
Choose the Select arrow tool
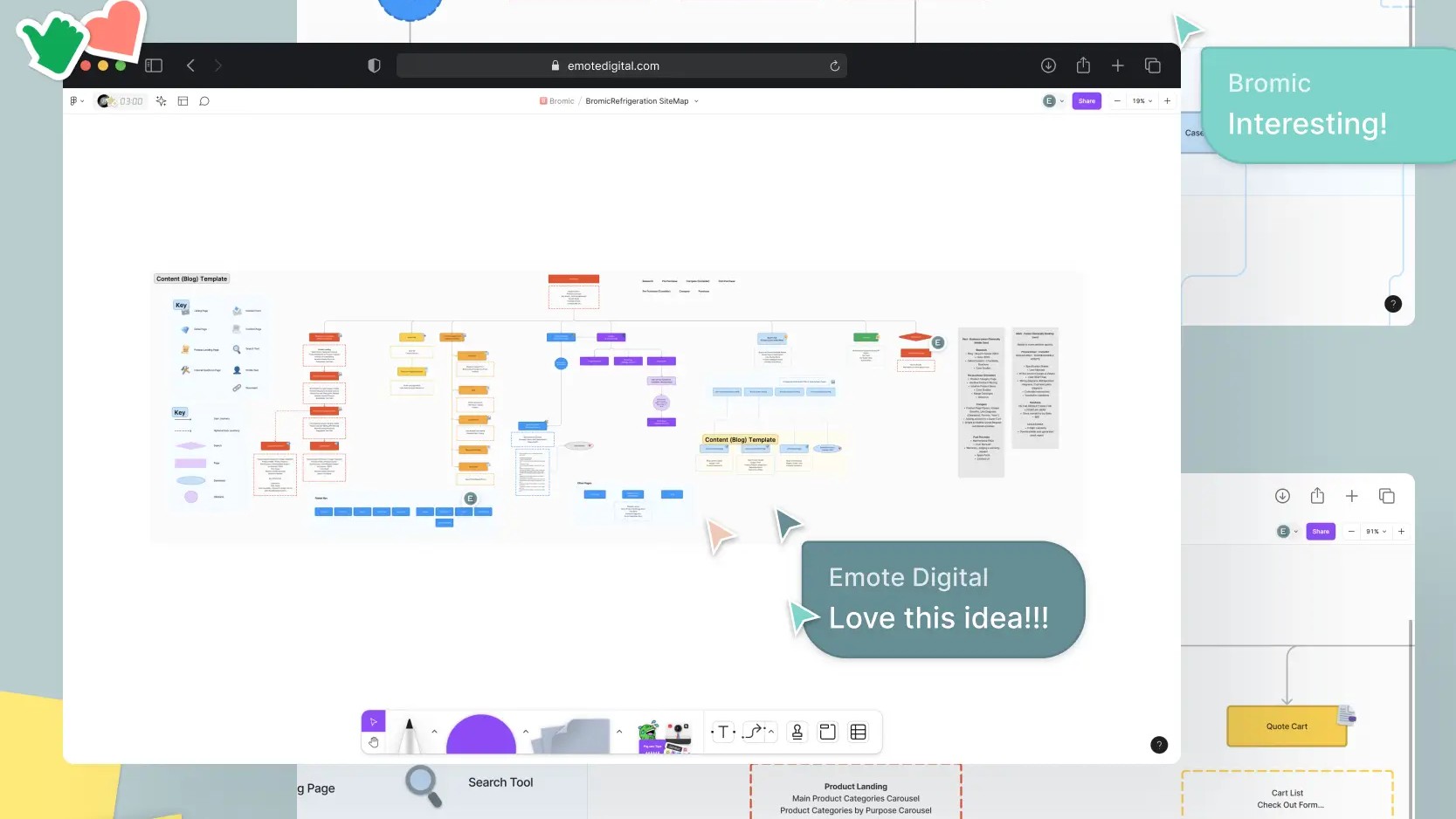pyautogui.click(x=373, y=721)
